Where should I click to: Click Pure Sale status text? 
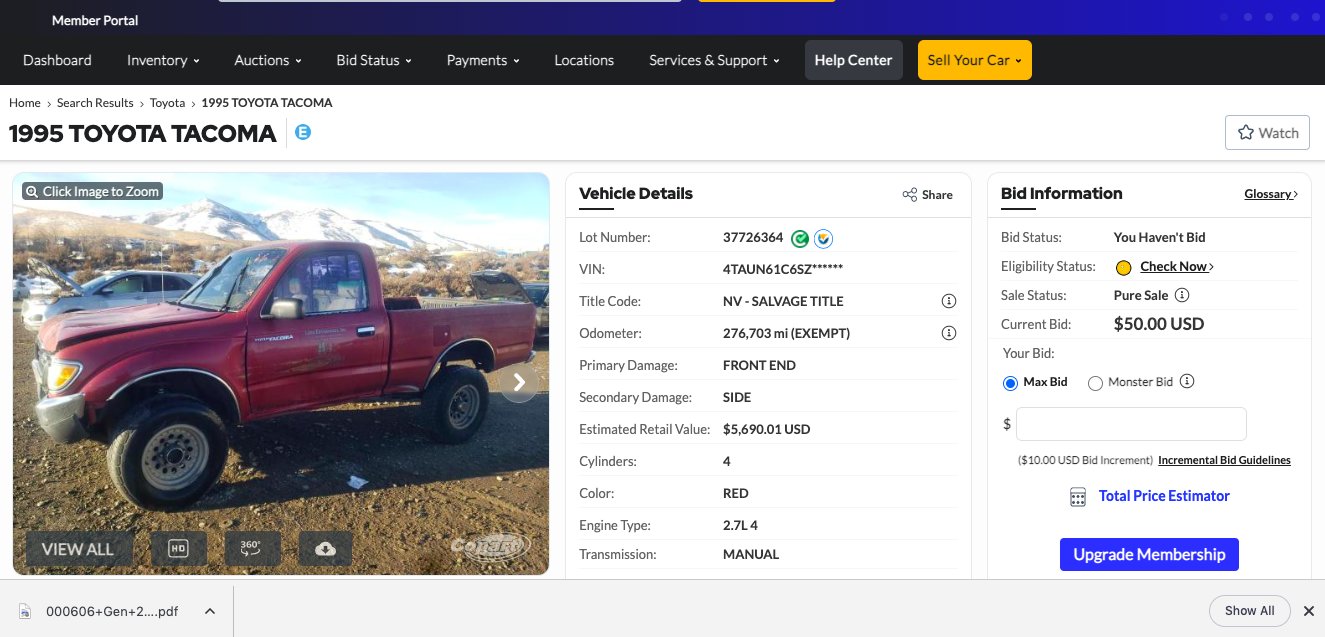tap(1141, 295)
